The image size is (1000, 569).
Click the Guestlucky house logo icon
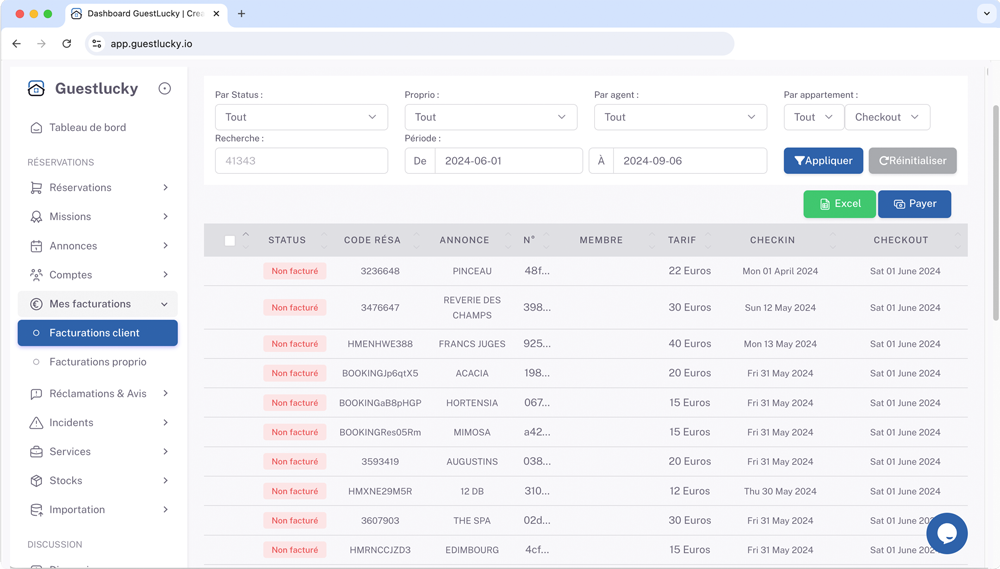36,88
